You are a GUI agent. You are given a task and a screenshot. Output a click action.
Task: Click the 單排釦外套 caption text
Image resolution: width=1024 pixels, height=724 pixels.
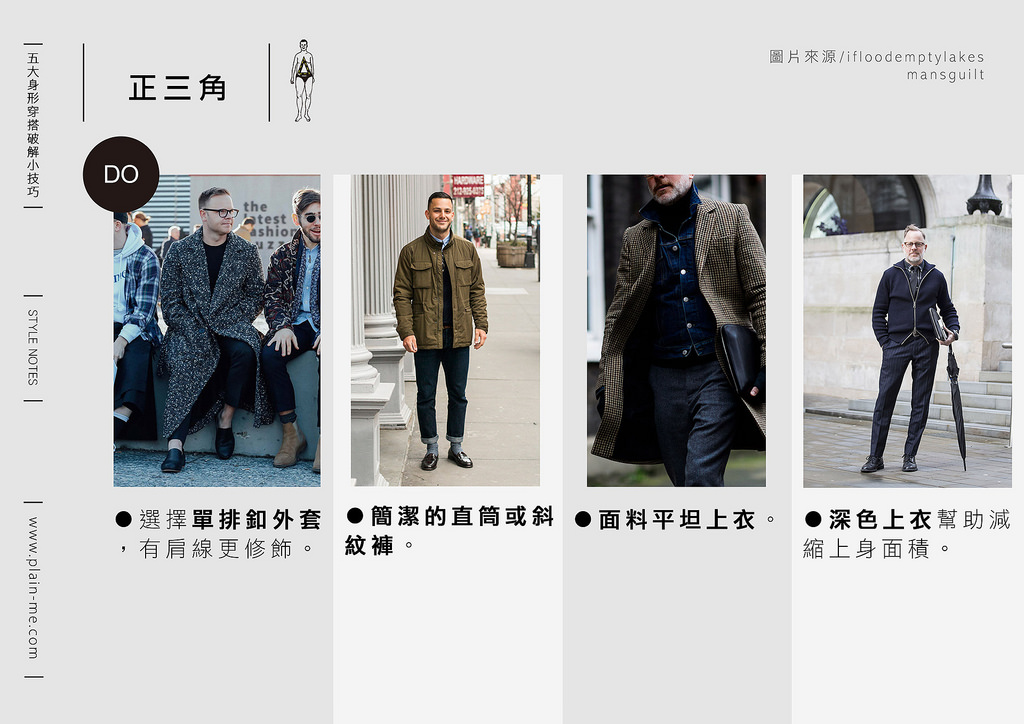[x=256, y=520]
